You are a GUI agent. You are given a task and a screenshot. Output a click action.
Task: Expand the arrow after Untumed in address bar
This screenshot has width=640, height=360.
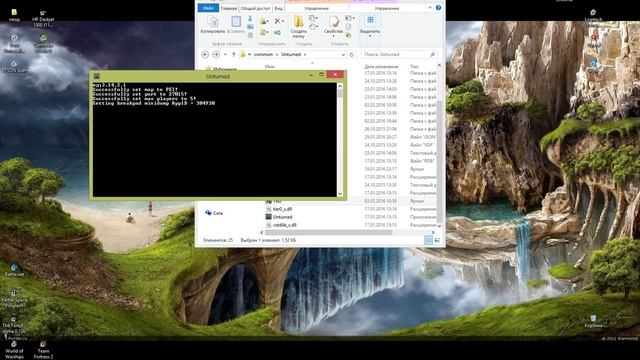coord(304,54)
